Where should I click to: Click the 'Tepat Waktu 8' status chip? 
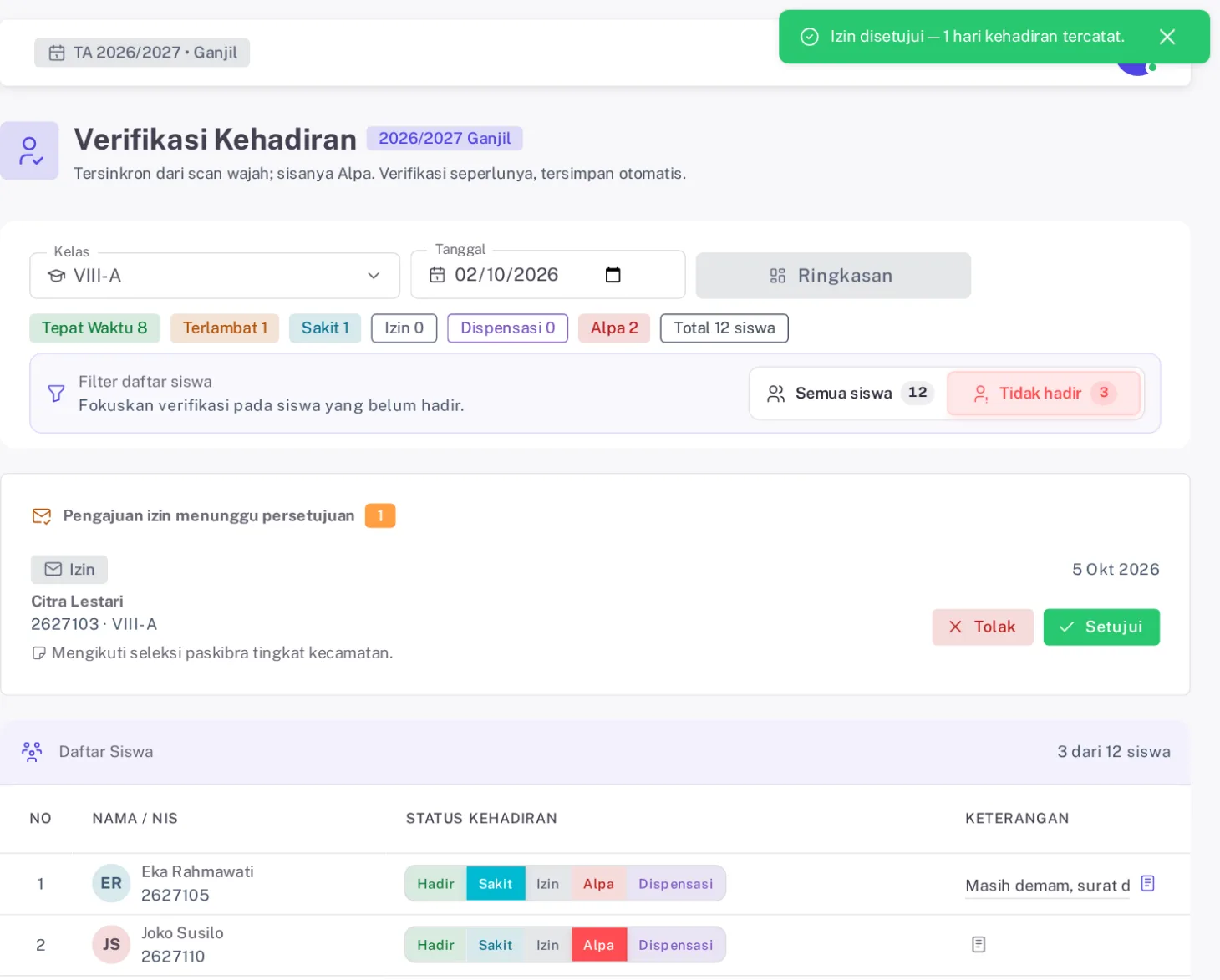point(94,328)
